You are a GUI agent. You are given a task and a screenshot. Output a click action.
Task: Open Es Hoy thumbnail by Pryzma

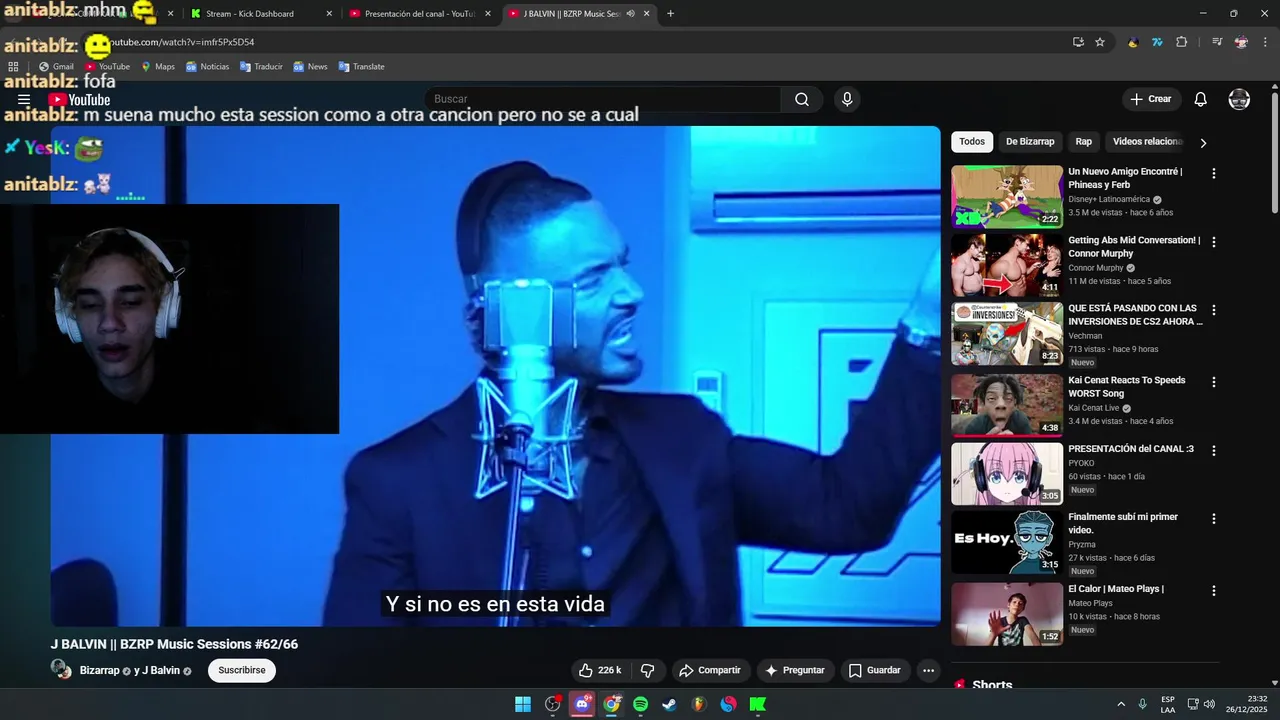pyautogui.click(x=1007, y=542)
